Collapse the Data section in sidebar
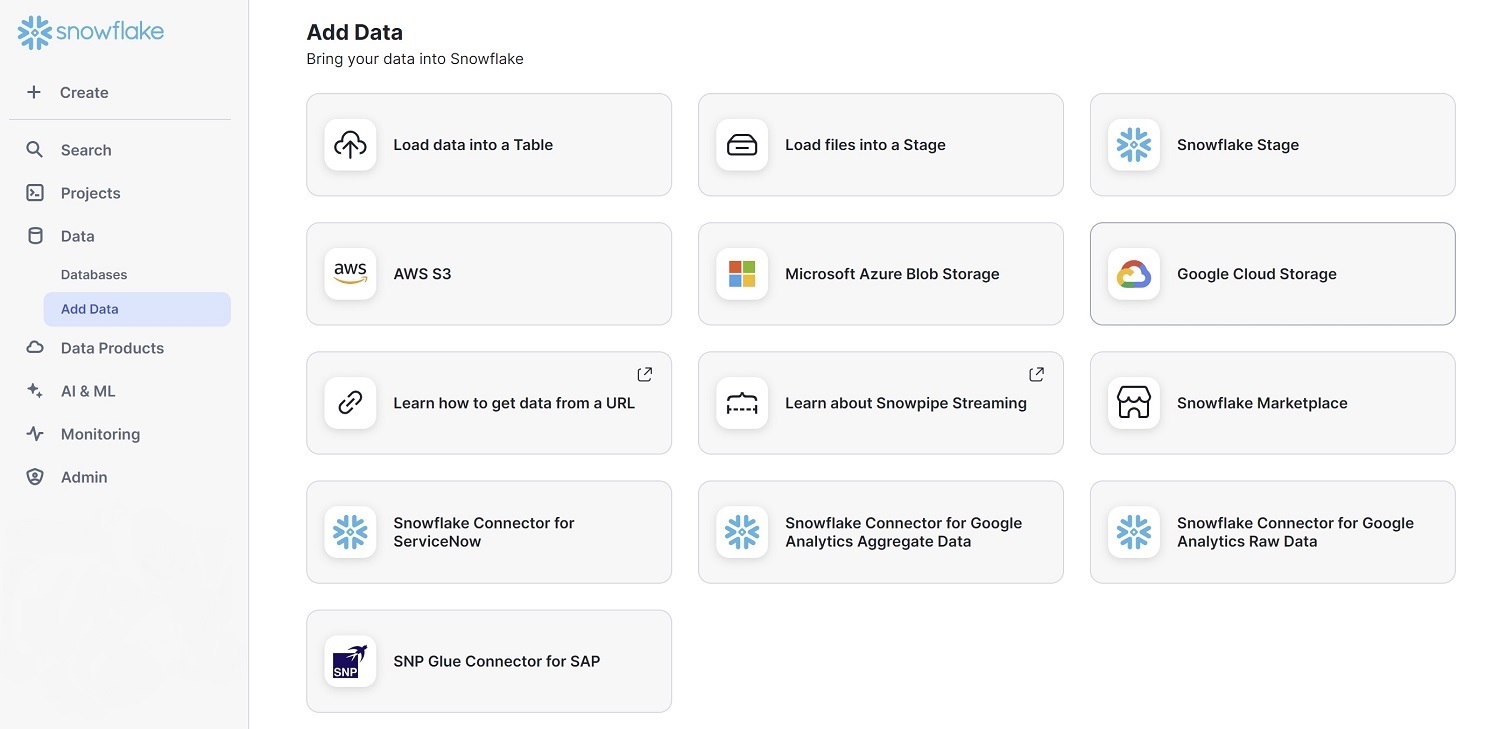This screenshot has width=1500, height=729. pos(77,236)
